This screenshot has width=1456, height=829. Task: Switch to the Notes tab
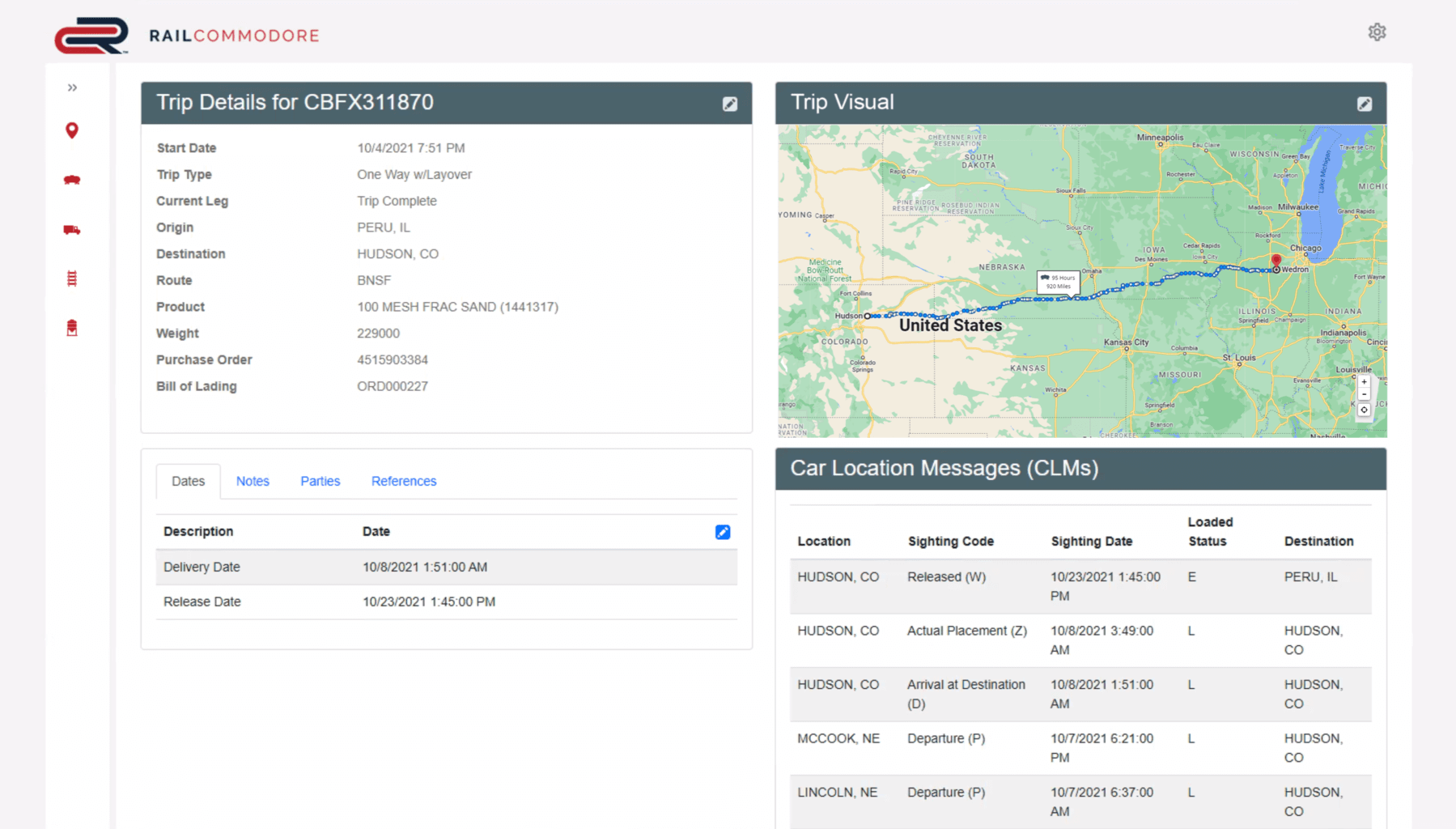pos(253,481)
